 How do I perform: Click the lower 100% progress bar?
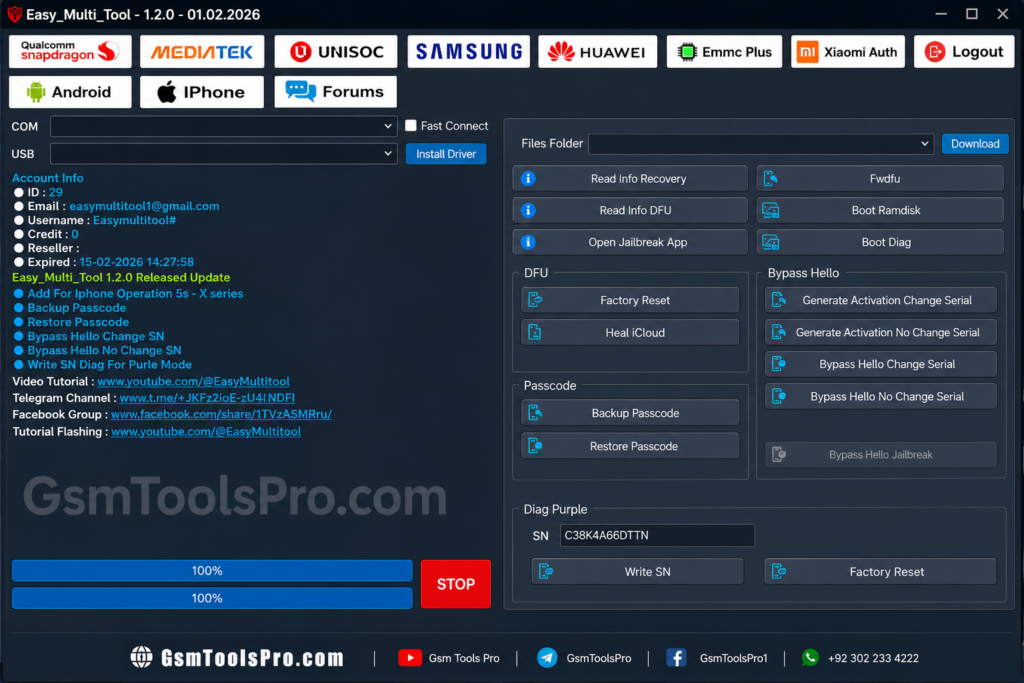(x=212, y=598)
